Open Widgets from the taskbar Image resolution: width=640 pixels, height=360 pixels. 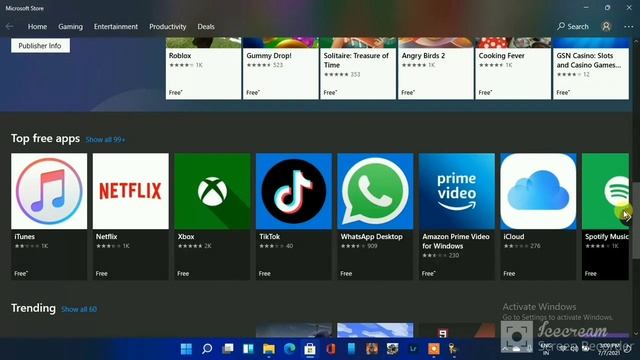248,349
